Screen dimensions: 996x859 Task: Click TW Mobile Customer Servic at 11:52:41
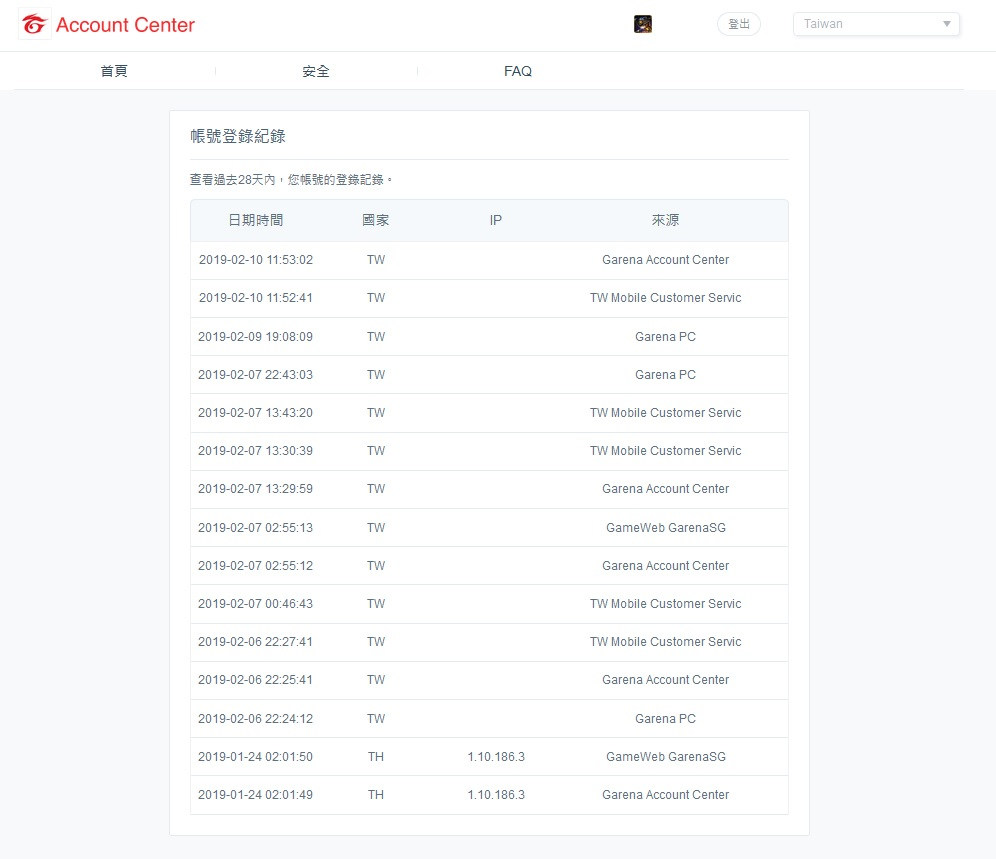(x=665, y=298)
